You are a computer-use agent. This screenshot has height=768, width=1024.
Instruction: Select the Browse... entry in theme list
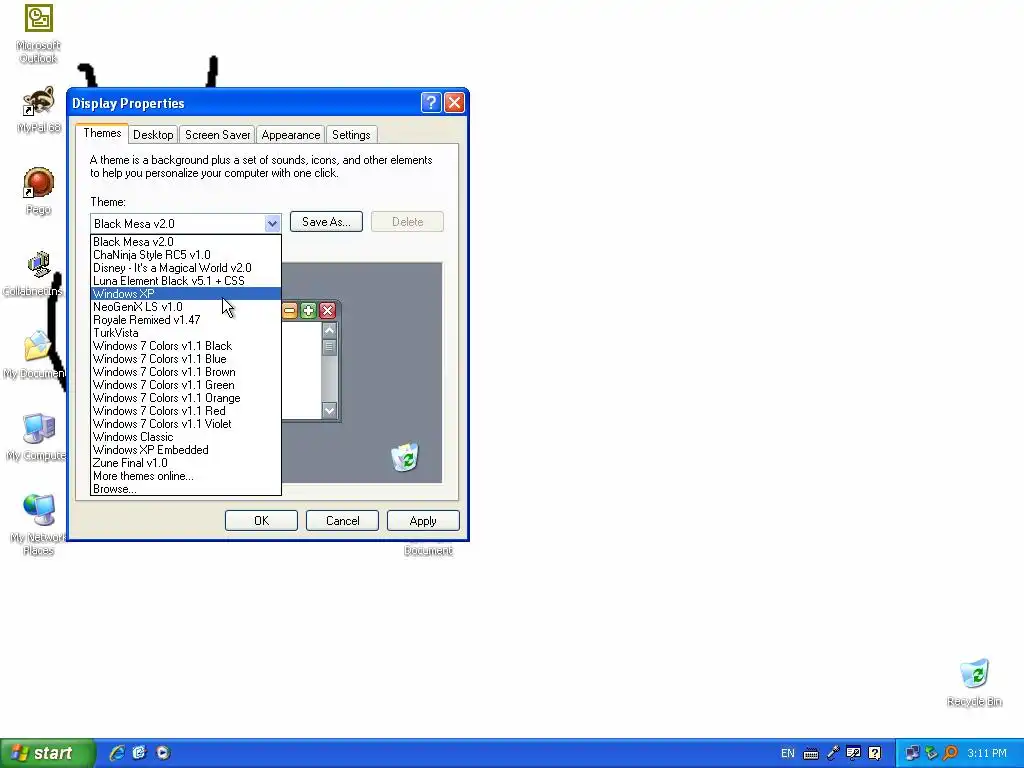(185, 489)
